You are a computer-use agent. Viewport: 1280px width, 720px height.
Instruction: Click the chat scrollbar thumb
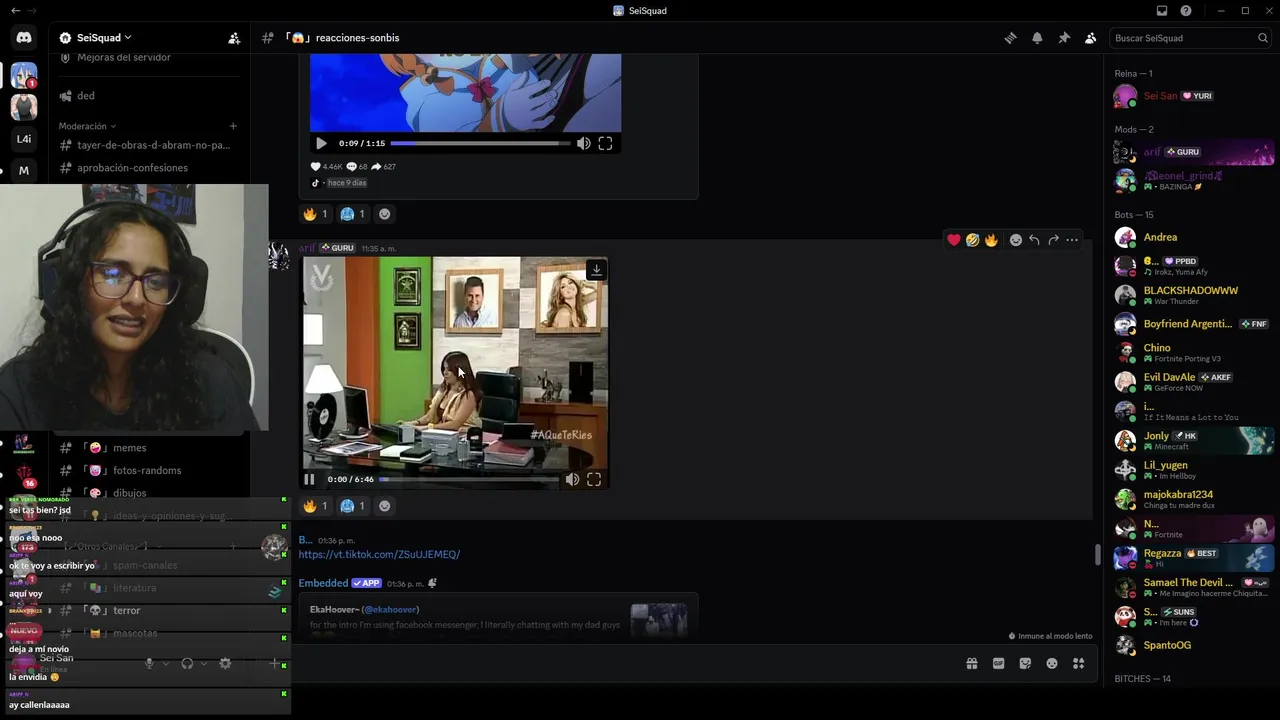pos(1098,554)
